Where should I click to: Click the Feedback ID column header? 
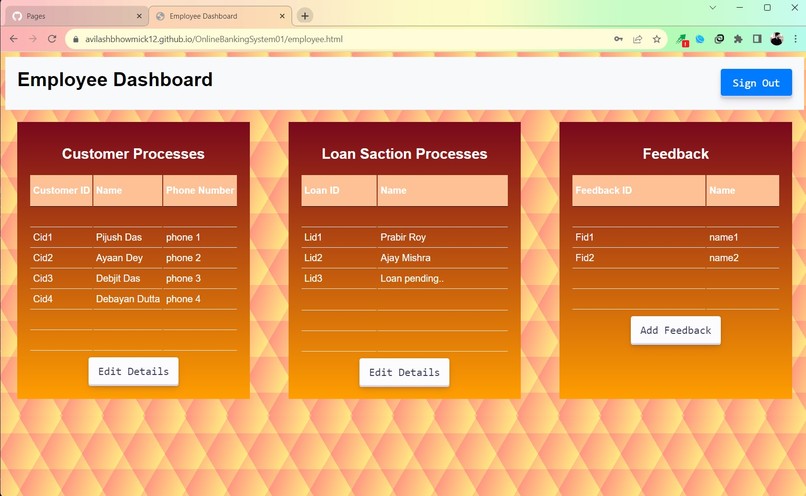[638, 190]
